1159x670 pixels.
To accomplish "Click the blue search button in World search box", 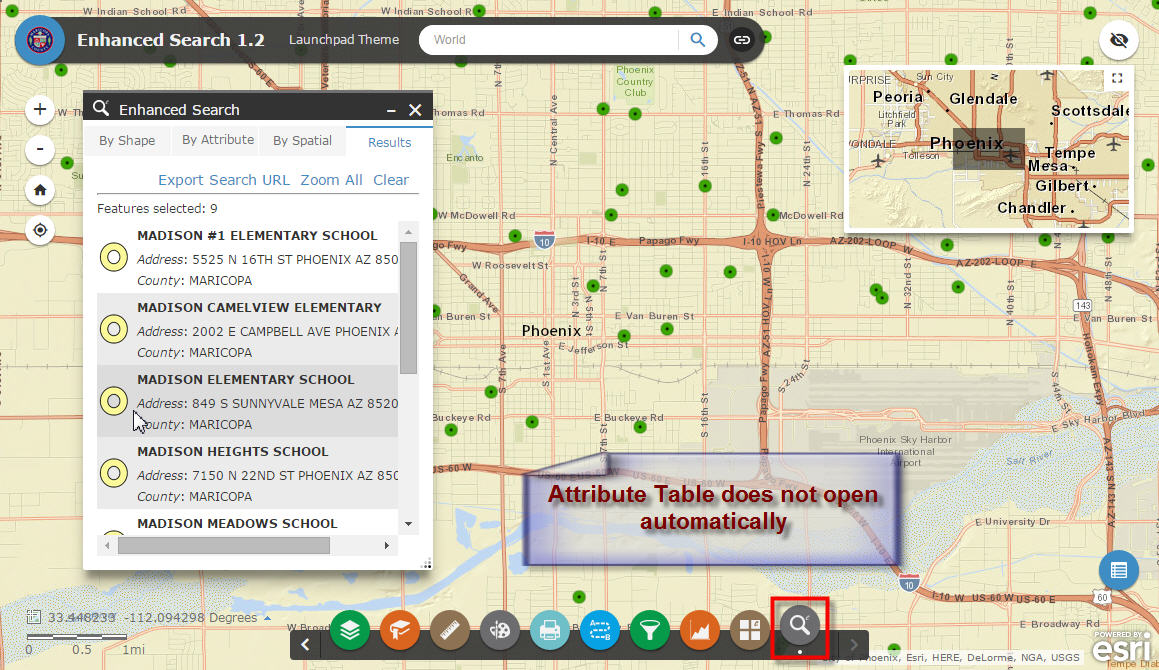I will tap(697, 40).
